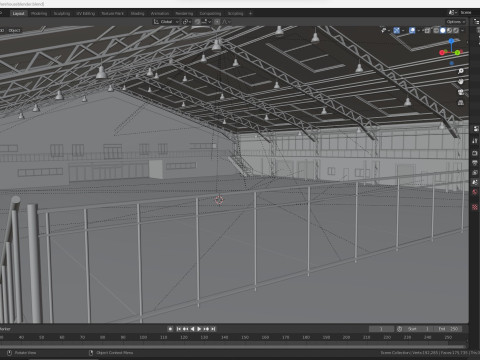Image resolution: width=480 pixels, height=360 pixels.
Task: Select rendered viewport shading
Action: point(456,30)
